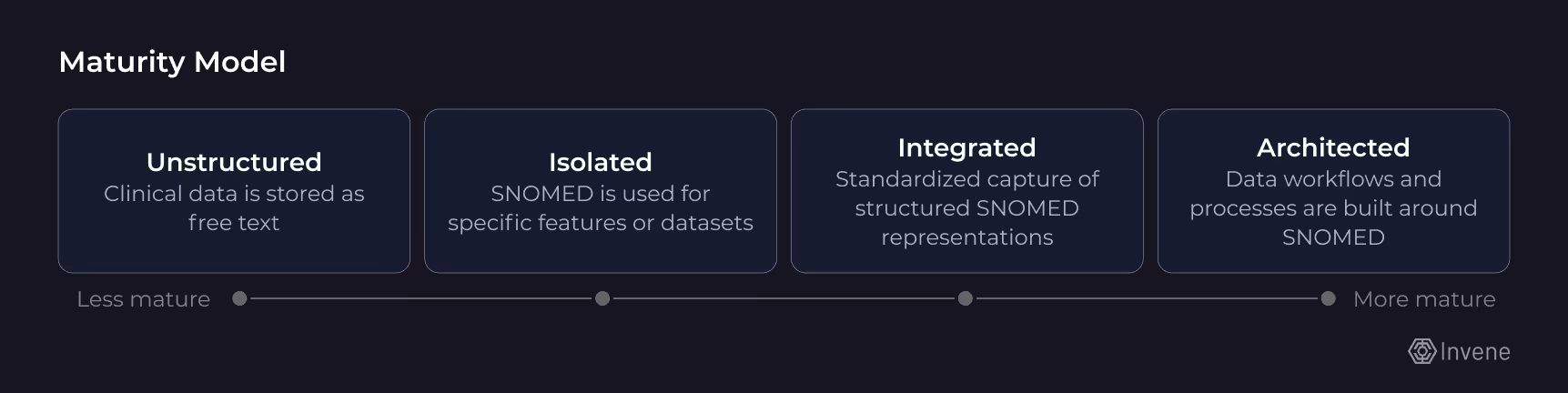Click the 'Clinical data is stored as free text' description

(x=234, y=208)
